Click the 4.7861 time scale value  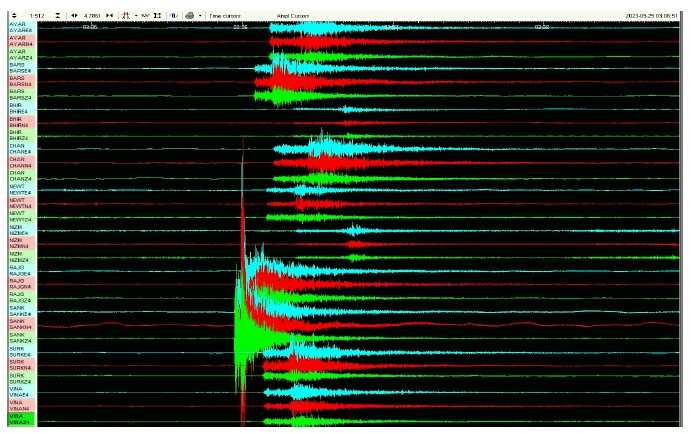point(91,16)
